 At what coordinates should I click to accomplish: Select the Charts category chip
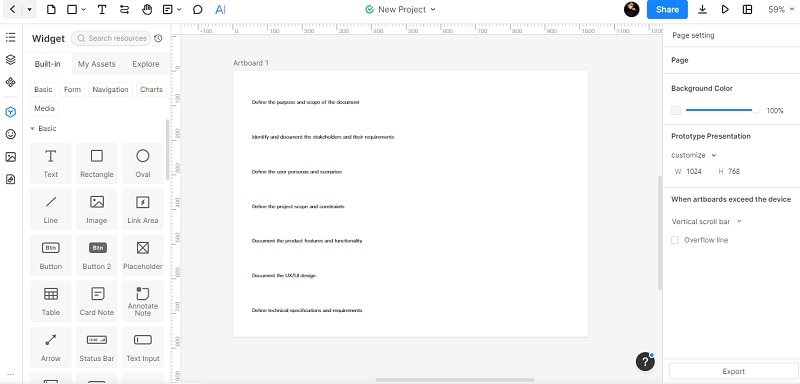point(152,89)
